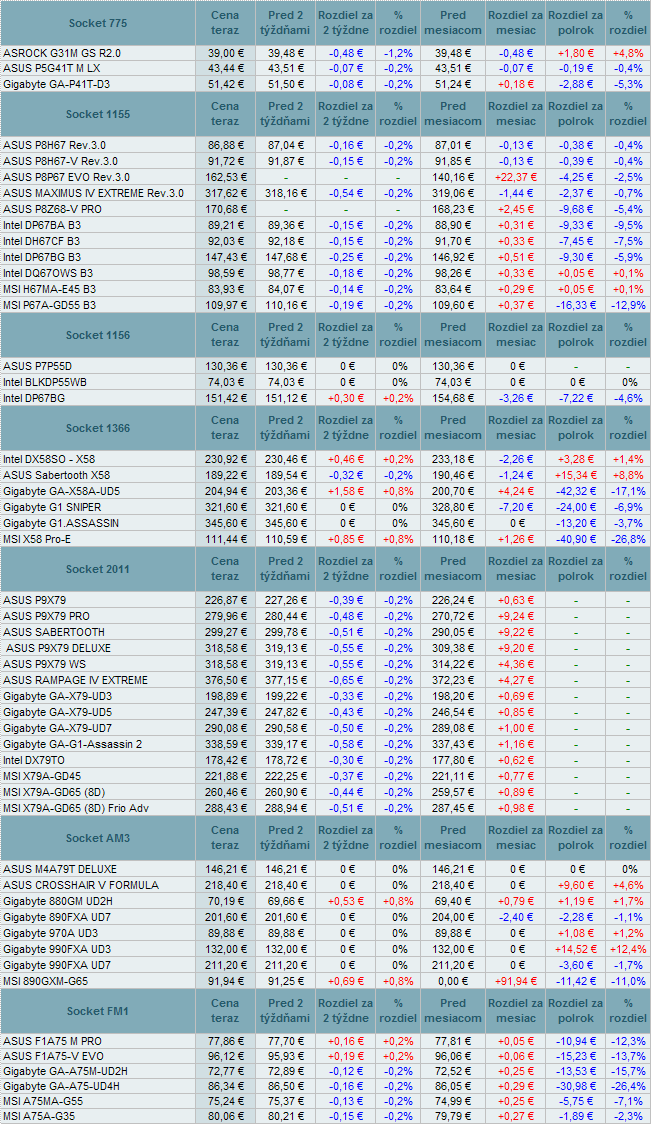Select the -26,8% value for MSI X58 Pro-E
Screen dimensions: 651x1124
pos(627,538)
